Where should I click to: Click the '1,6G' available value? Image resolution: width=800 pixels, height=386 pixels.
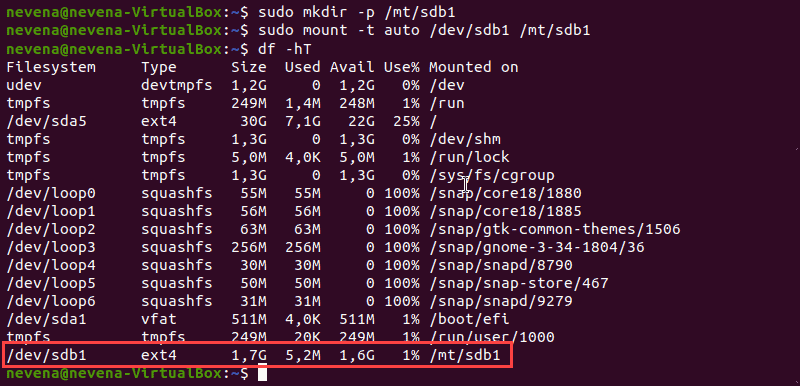357,355
